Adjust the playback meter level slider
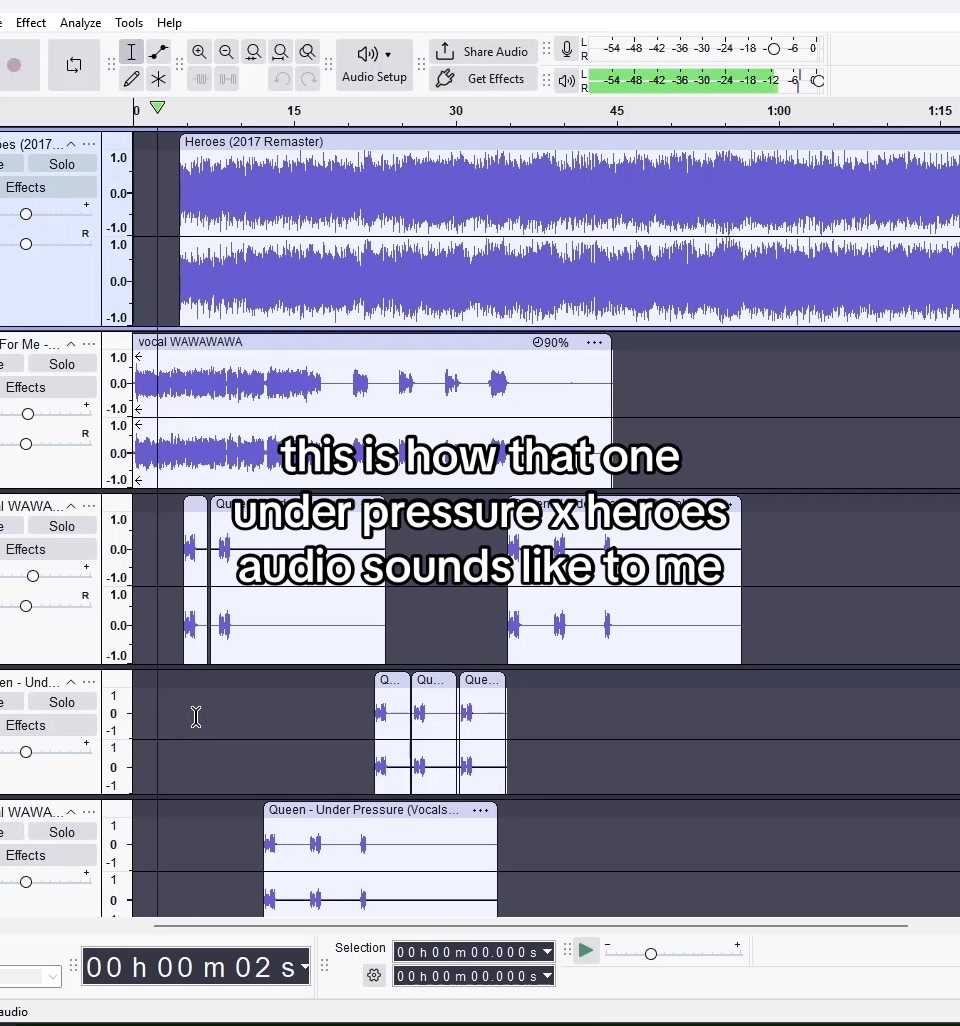 (817, 80)
